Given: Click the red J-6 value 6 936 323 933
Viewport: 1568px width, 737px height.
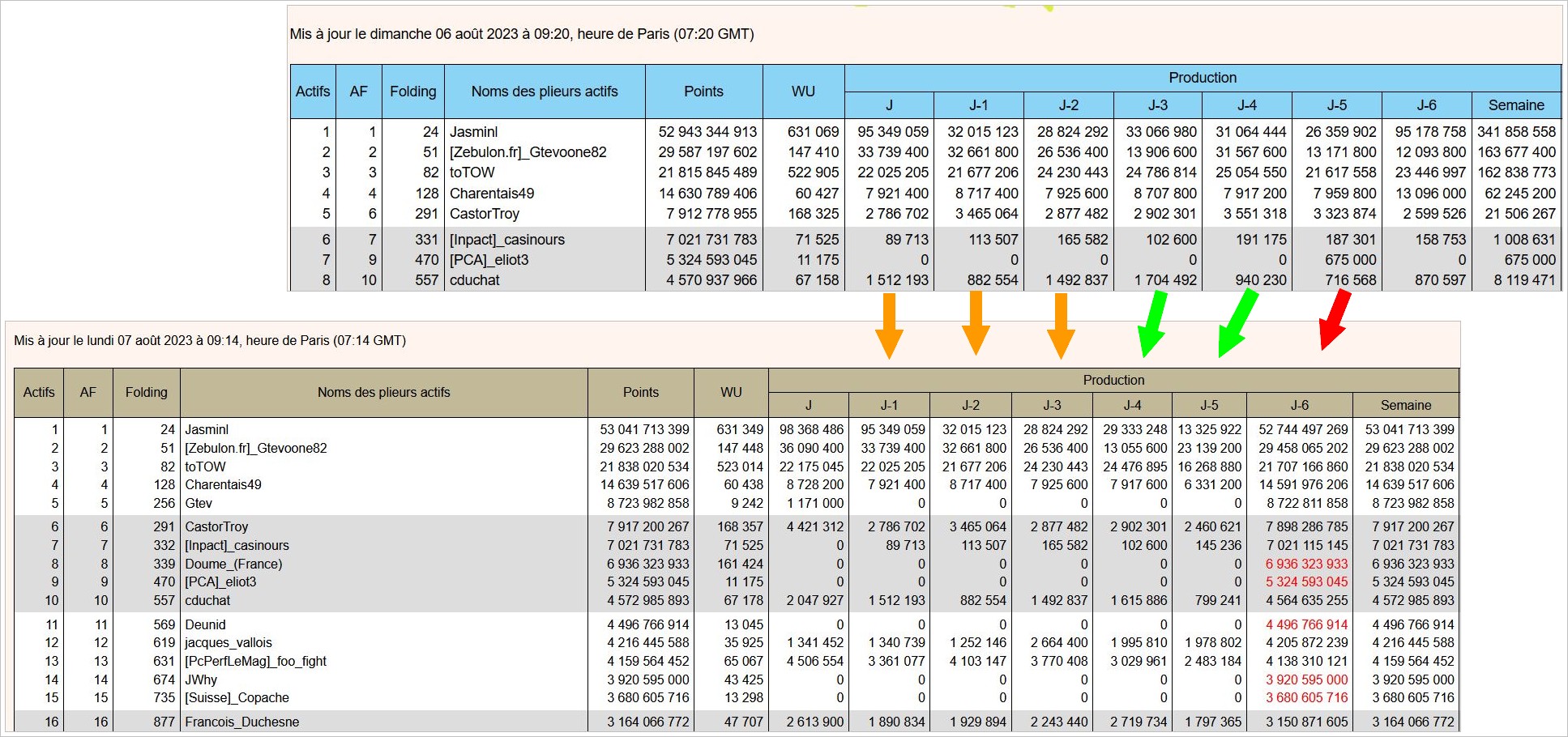Looking at the screenshot, I should point(1306,564).
